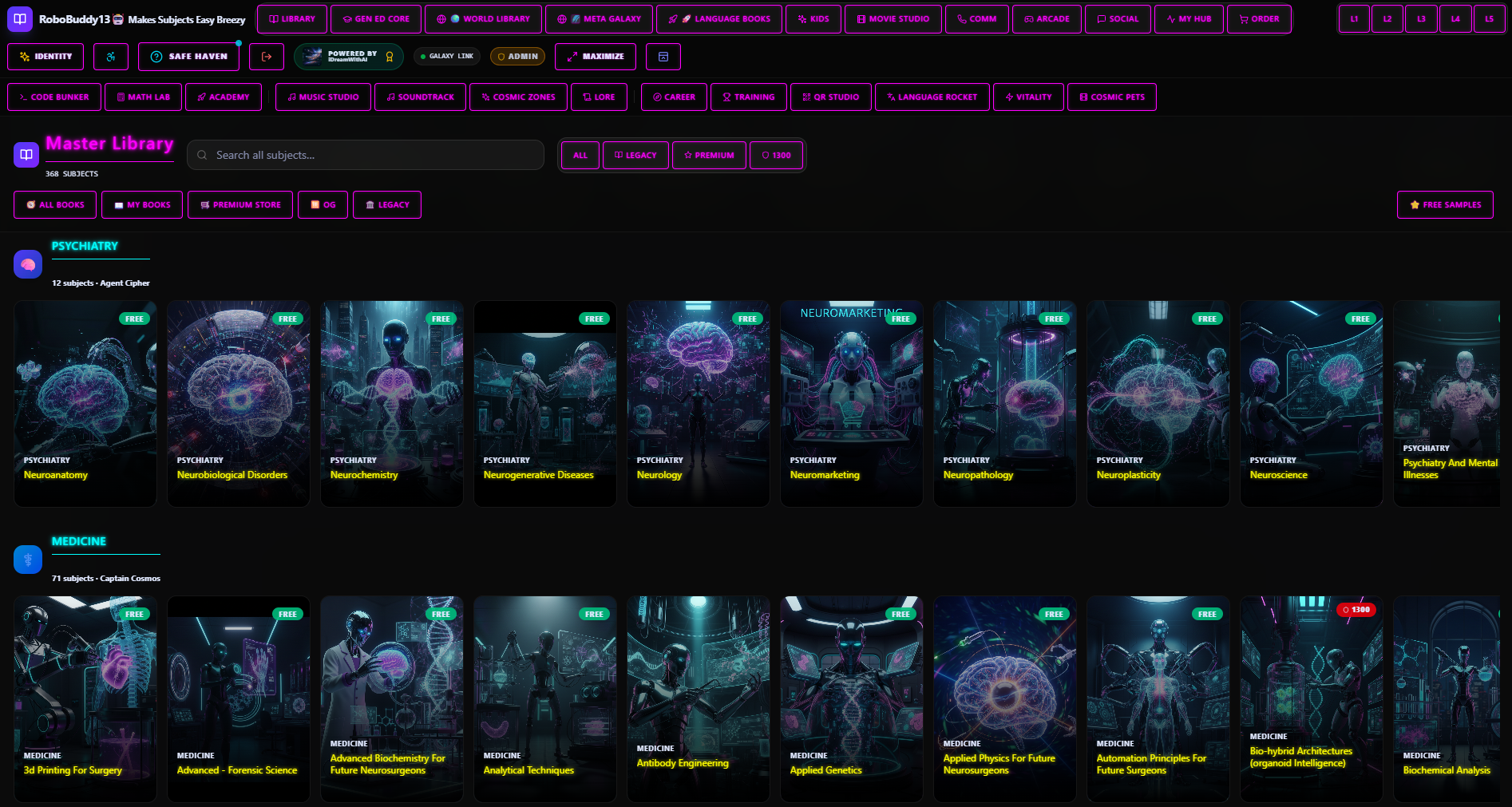Click the Psychiatry brain category icon
This screenshot has width=1512, height=807.
pyautogui.click(x=28, y=263)
